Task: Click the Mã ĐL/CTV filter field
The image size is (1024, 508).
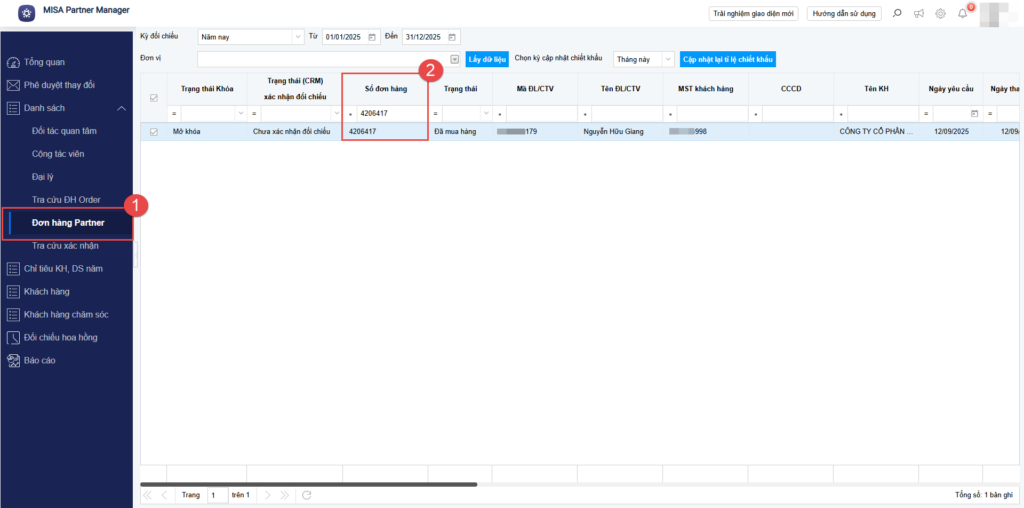Action: click(x=541, y=114)
